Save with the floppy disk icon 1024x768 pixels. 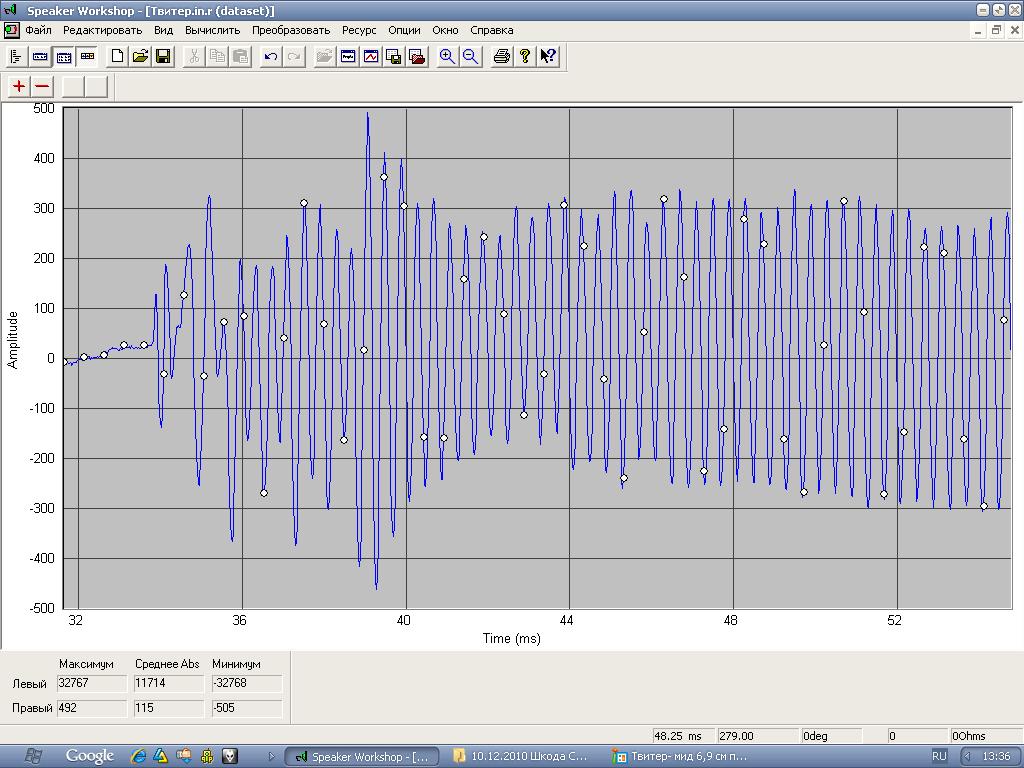(x=163, y=57)
